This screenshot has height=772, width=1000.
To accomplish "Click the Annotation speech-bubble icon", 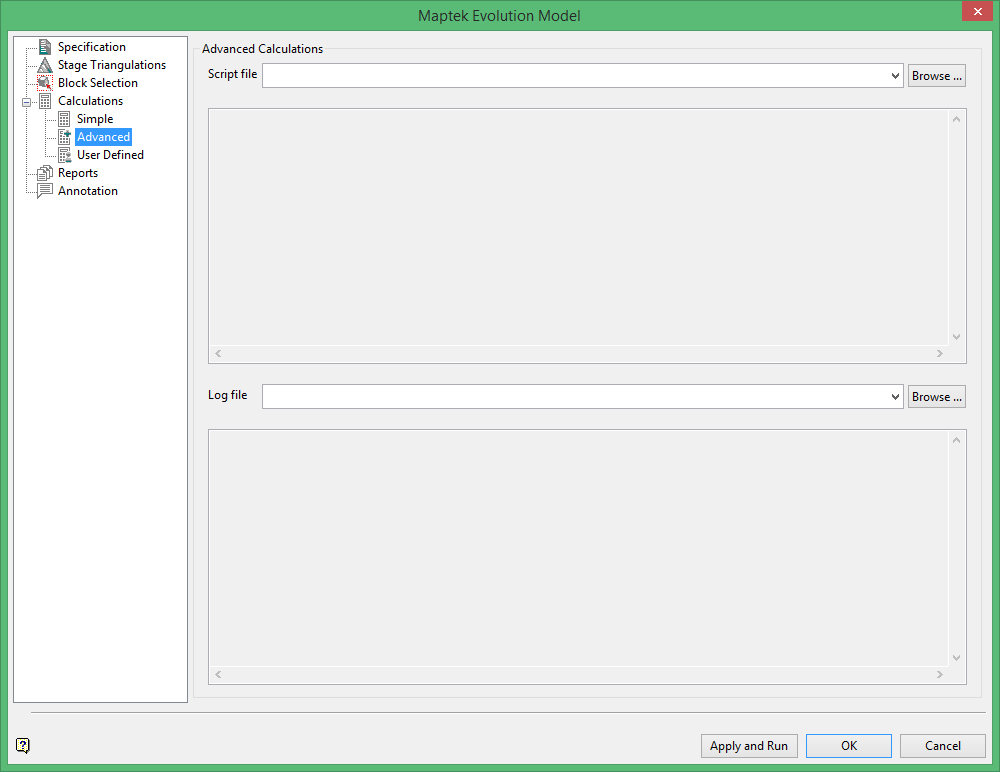I will tap(43, 190).
